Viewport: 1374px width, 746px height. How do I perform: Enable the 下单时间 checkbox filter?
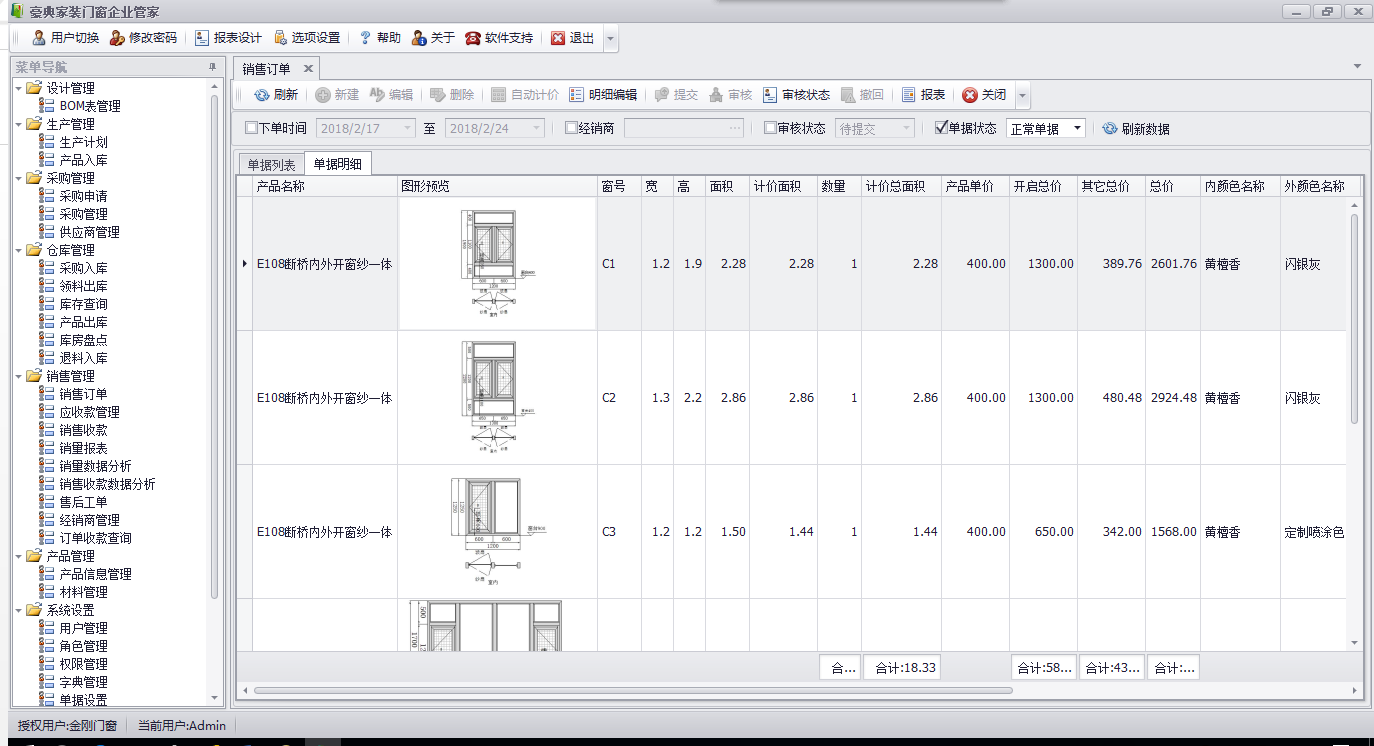coord(251,128)
